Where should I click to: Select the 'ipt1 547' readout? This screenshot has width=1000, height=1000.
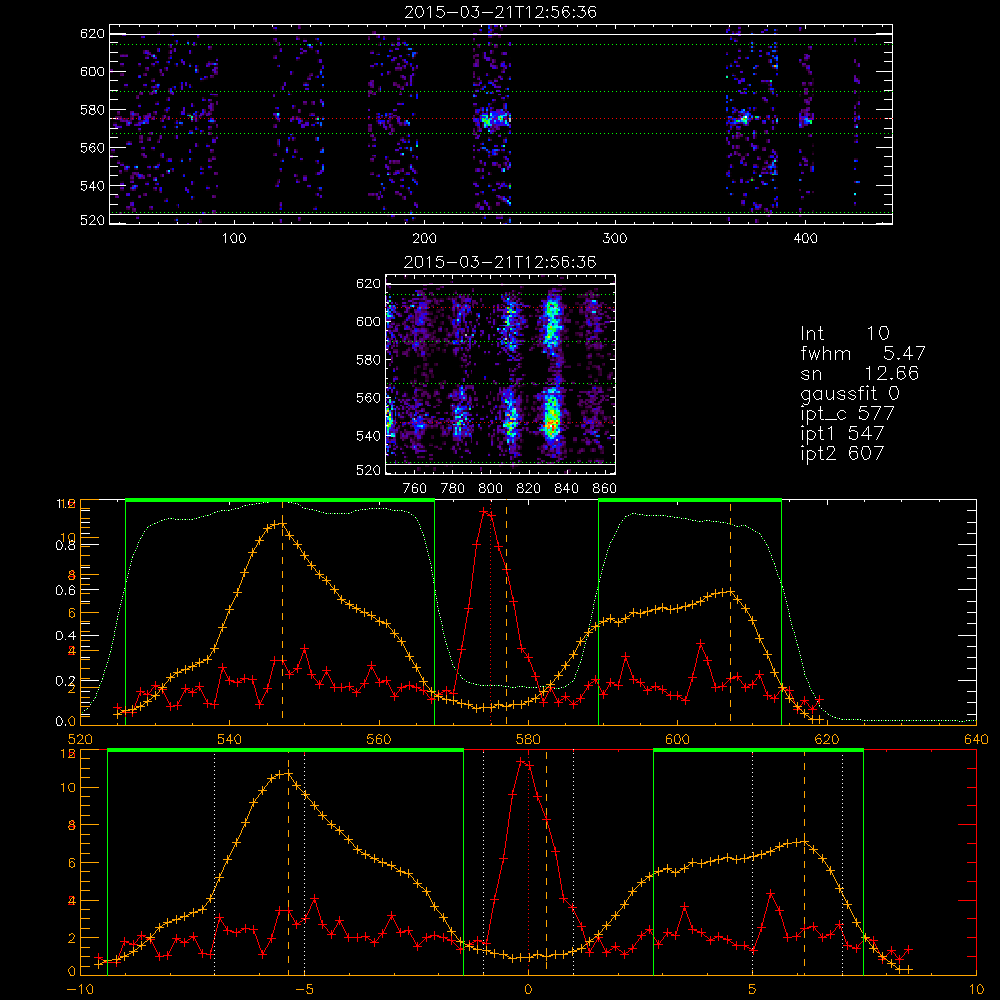pos(842,434)
